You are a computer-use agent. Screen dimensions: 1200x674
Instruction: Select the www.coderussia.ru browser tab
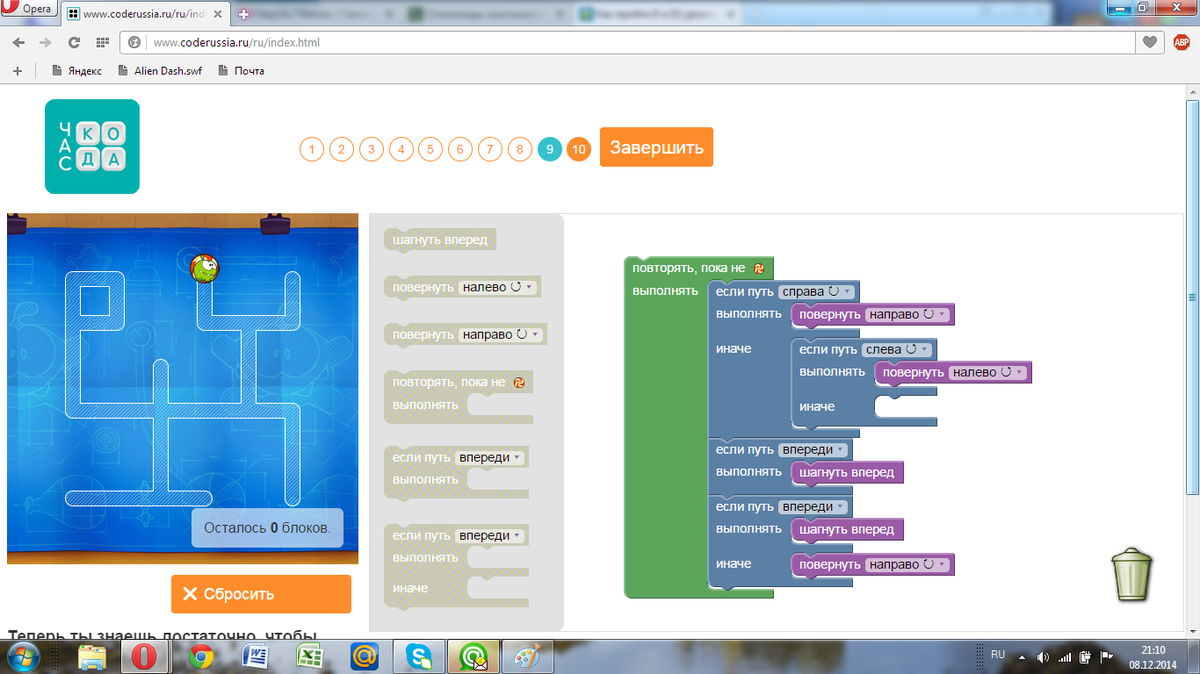click(x=145, y=15)
